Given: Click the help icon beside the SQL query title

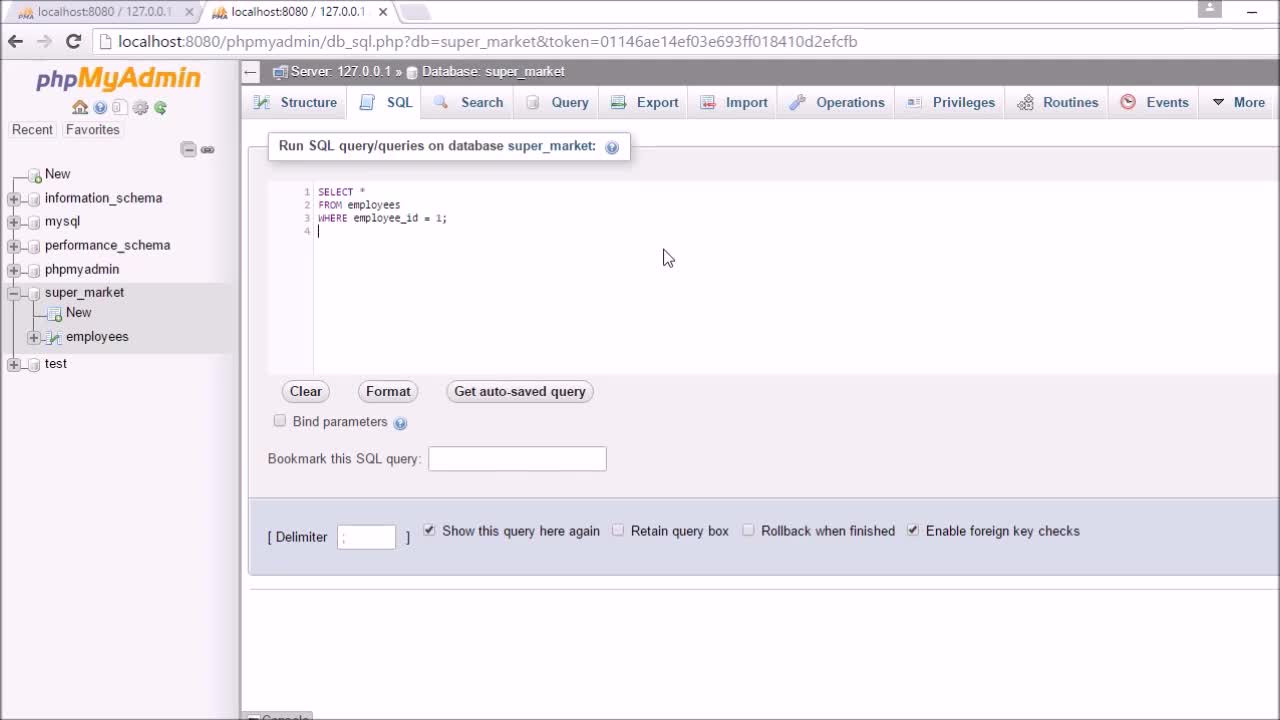Looking at the screenshot, I should click(612, 147).
